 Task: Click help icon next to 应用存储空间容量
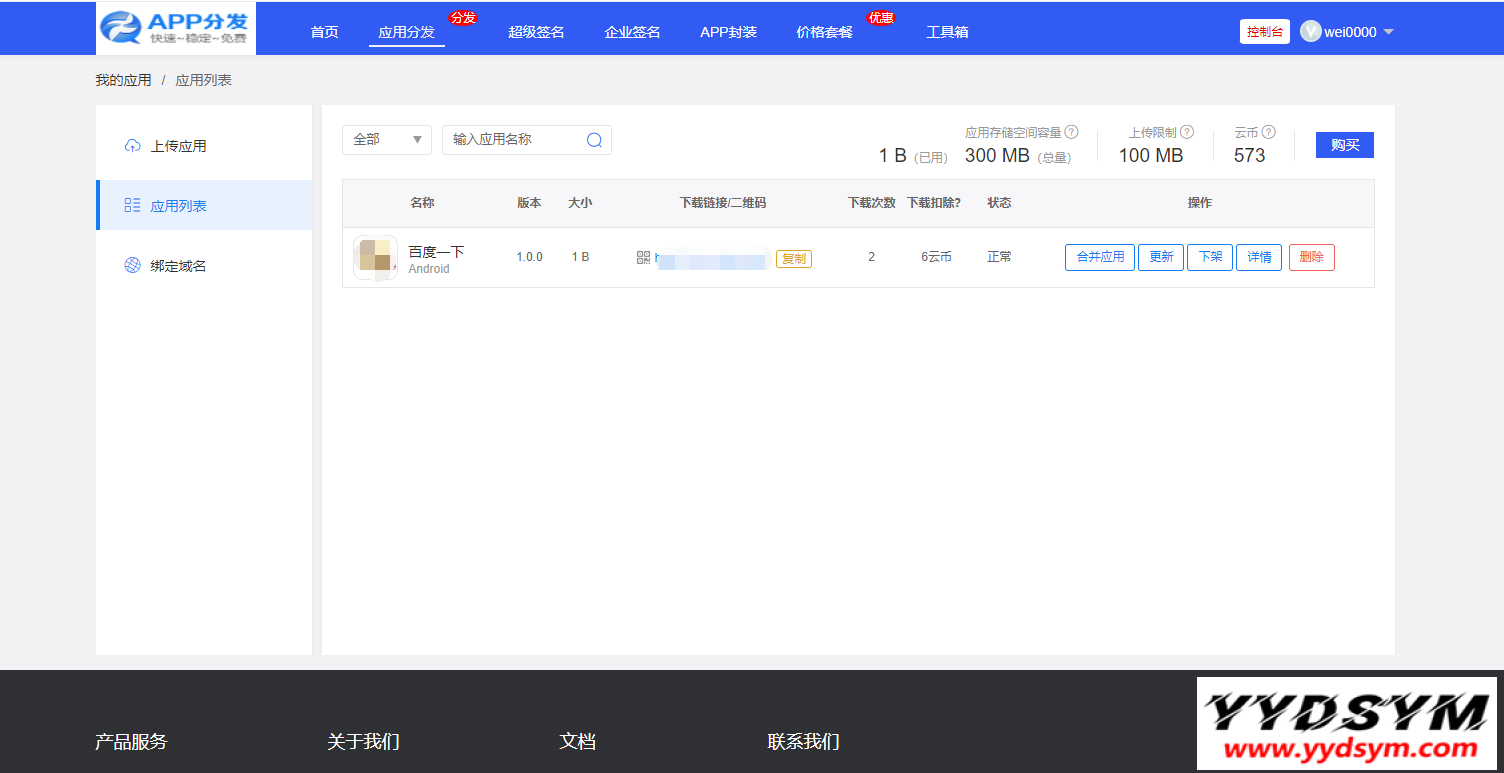[1071, 132]
